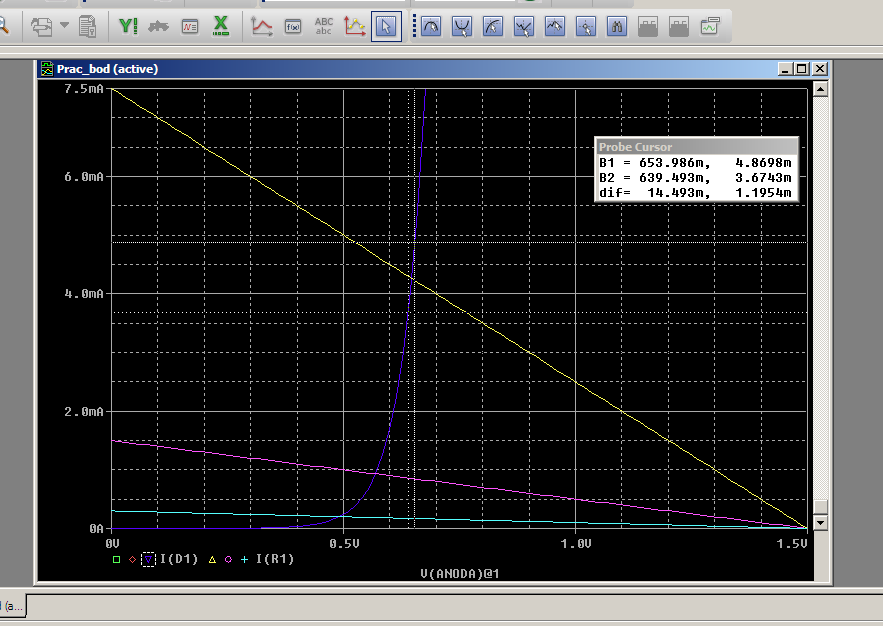
Task: Toggle the cursor display arrow button
Action: [x=386, y=26]
